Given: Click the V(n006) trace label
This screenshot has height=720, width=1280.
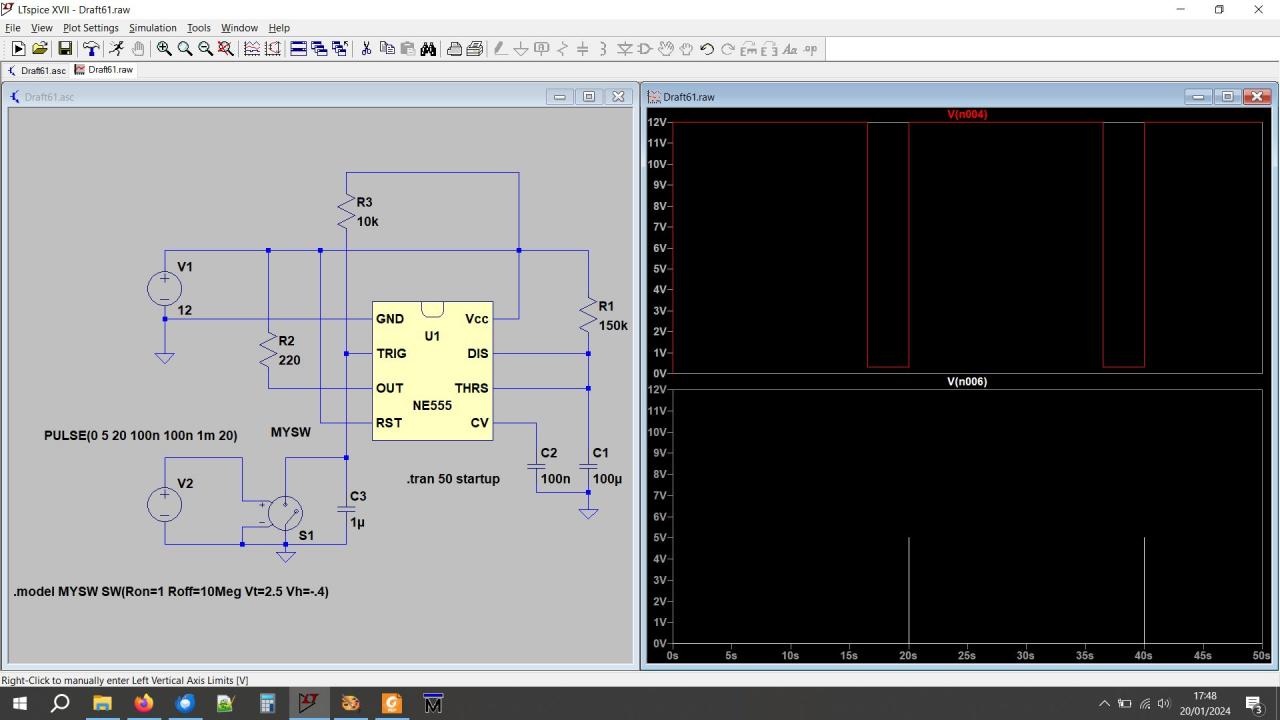Looking at the screenshot, I should pyautogui.click(x=967, y=381).
